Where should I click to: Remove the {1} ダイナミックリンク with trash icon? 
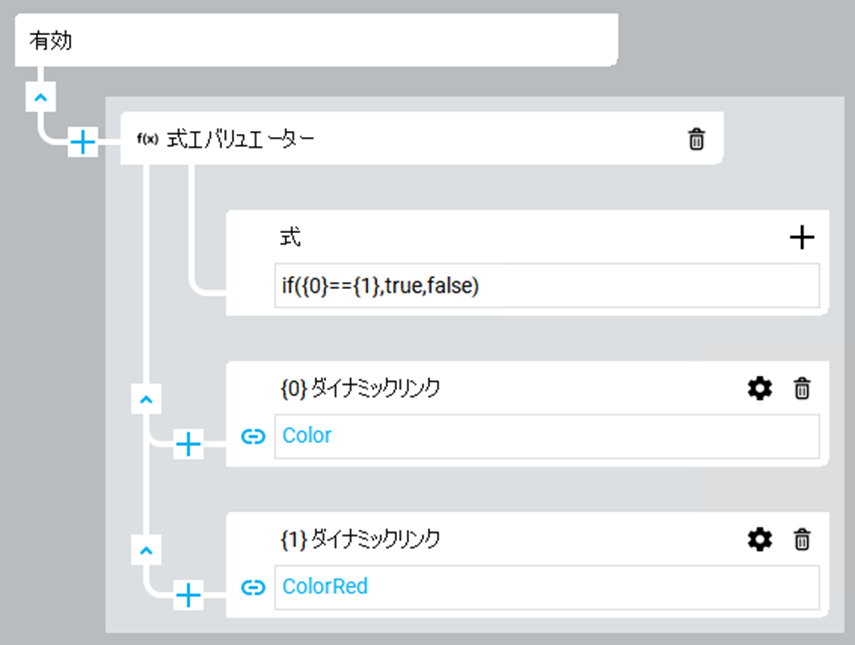click(x=801, y=540)
